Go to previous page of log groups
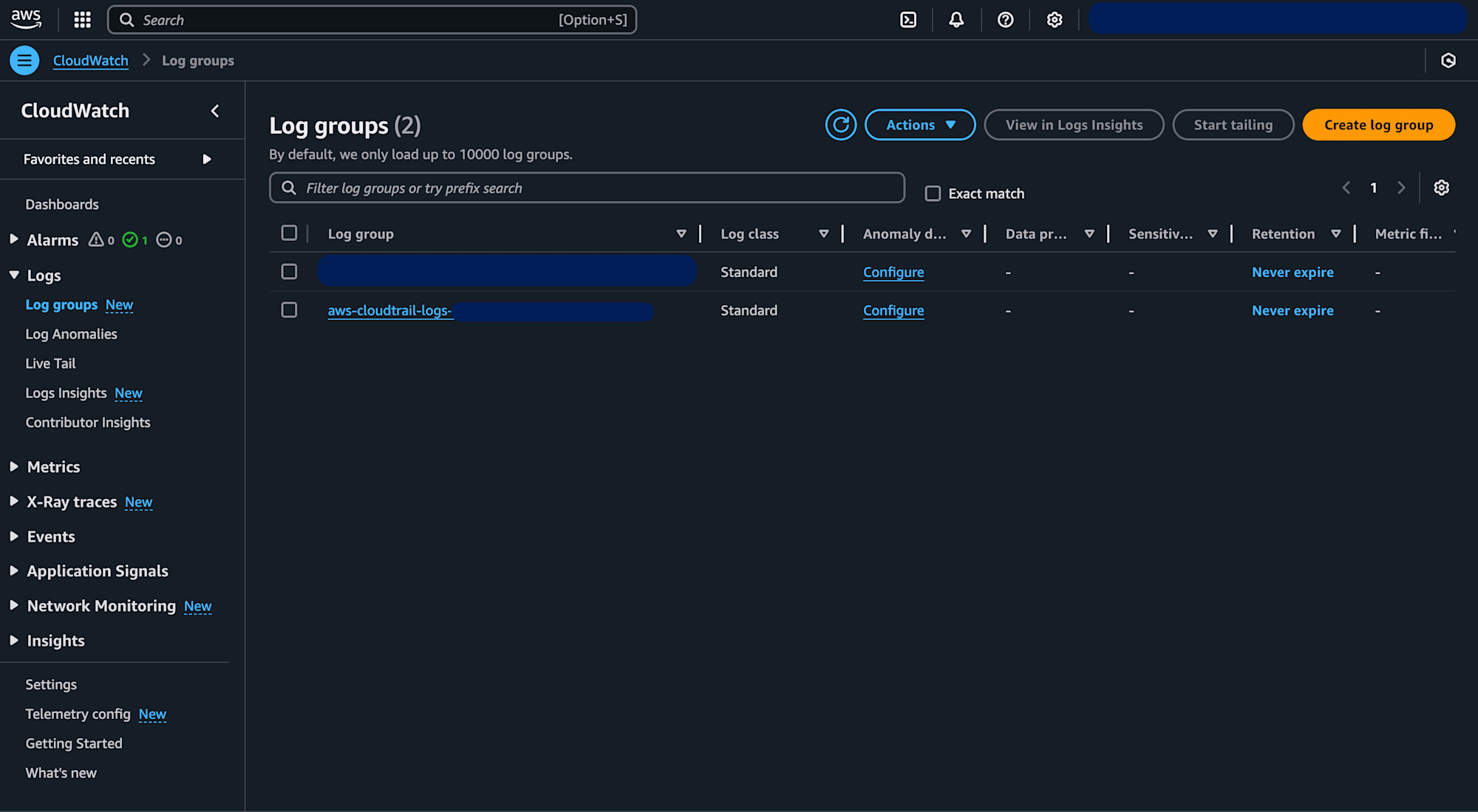1478x812 pixels. [1346, 188]
